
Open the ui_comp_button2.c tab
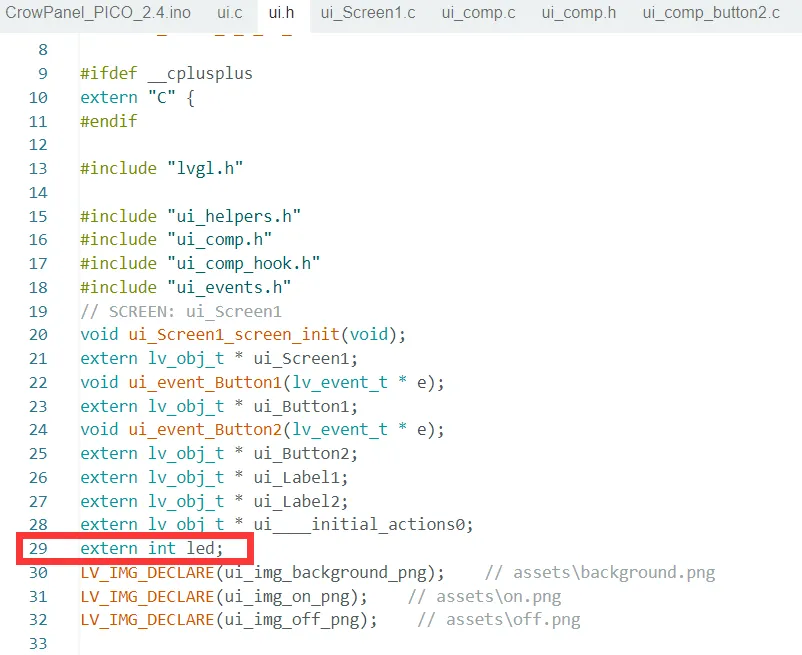point(710,15)
